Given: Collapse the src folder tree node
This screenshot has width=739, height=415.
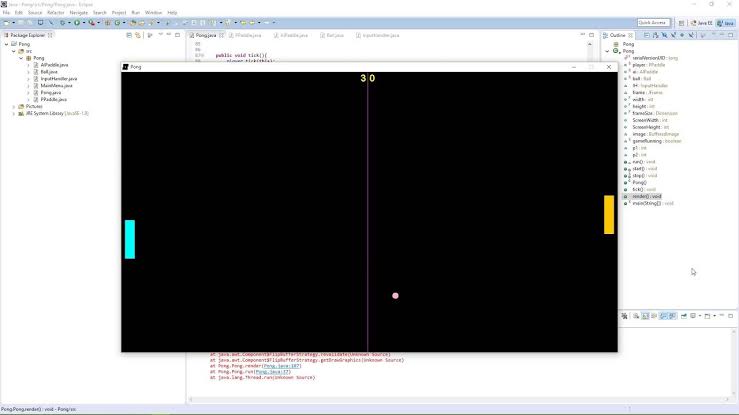Looking at the screenshot, I should [14, 51].
